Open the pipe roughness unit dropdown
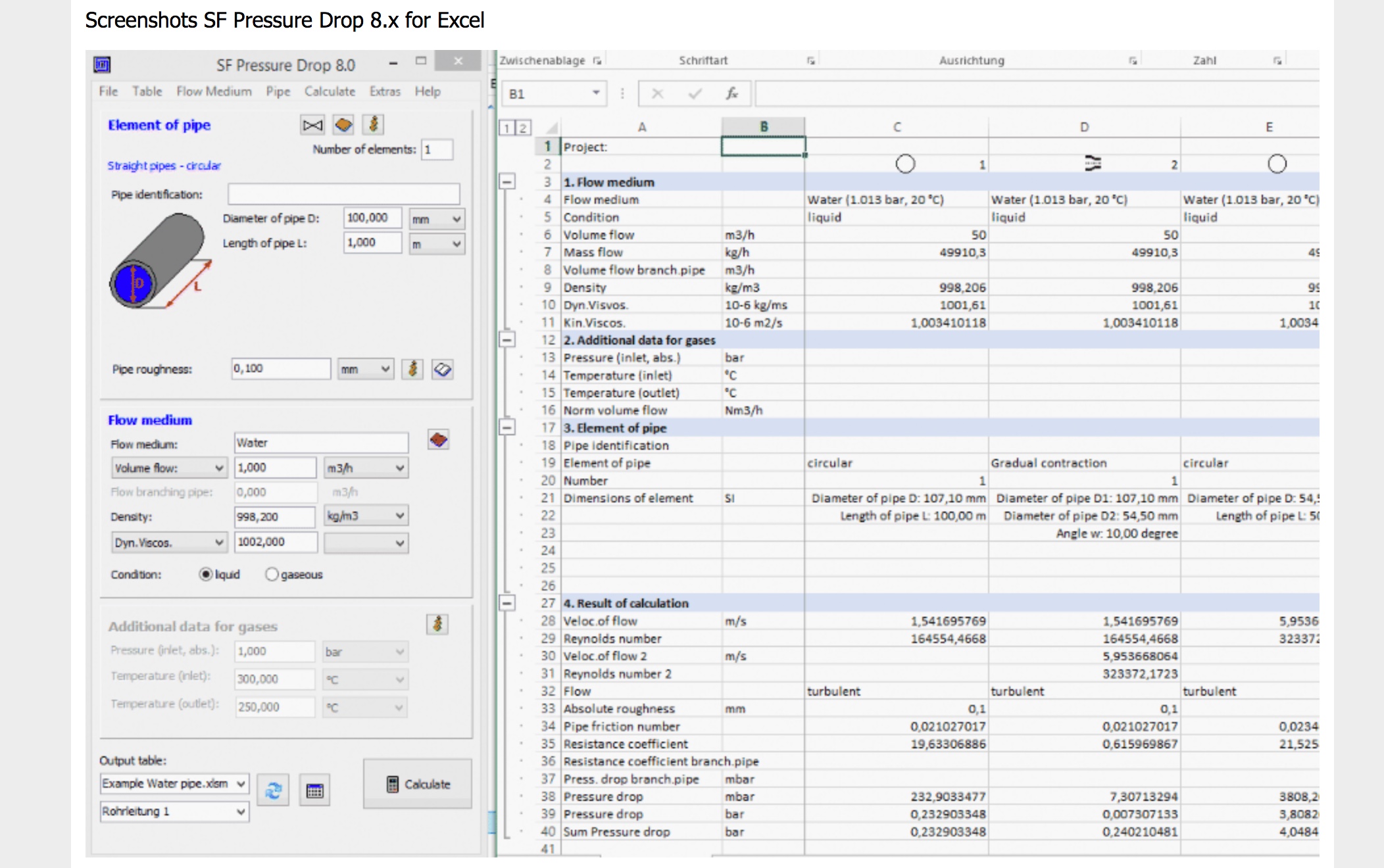Image resolution: width=1384 pixels, height=868 pixels. 366,370
